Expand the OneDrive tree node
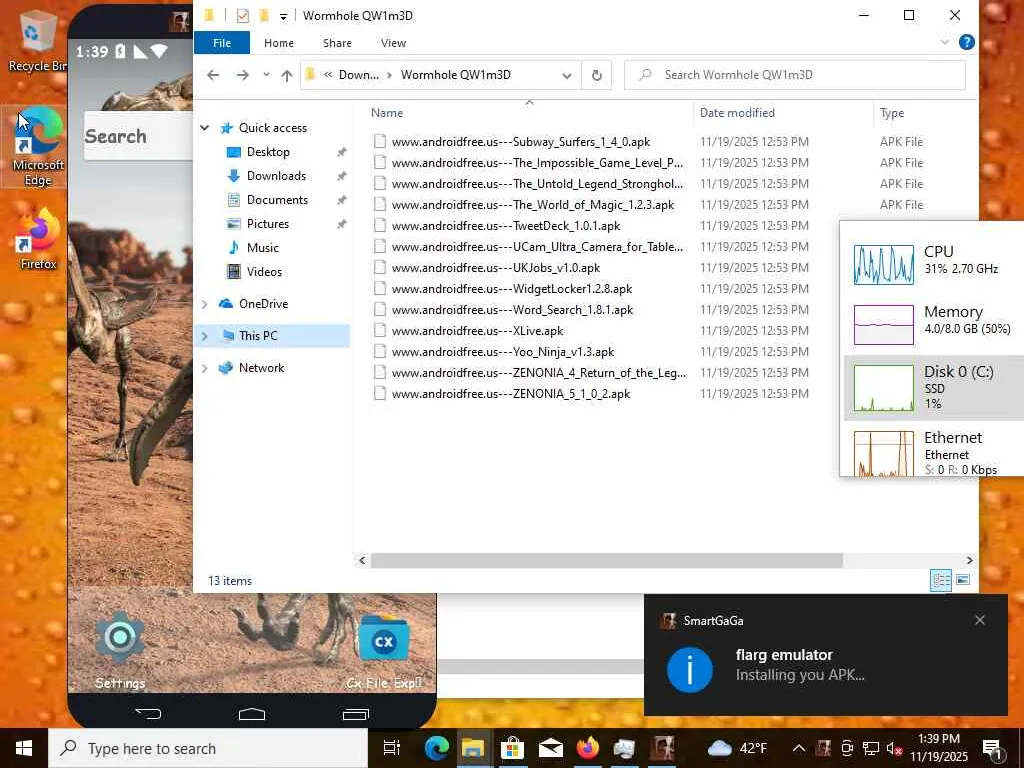Image resolution: width=1024 pixels, height=768 pixels. 204,304
